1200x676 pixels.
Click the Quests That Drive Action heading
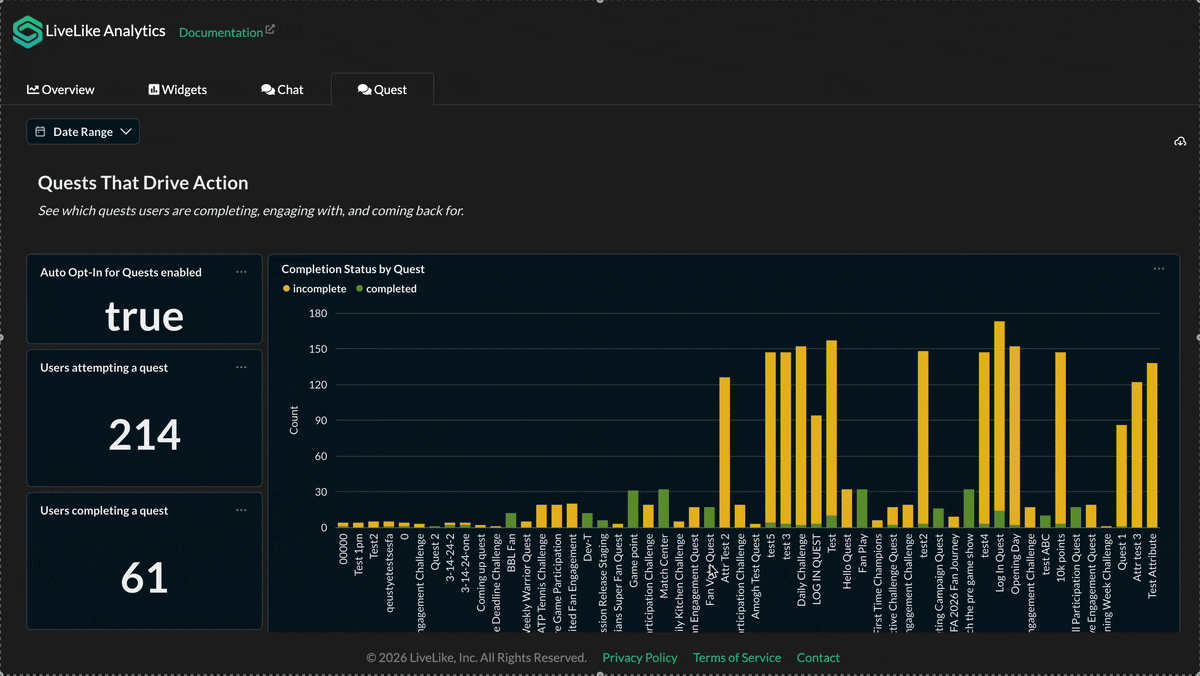click(x=143, y=183)
